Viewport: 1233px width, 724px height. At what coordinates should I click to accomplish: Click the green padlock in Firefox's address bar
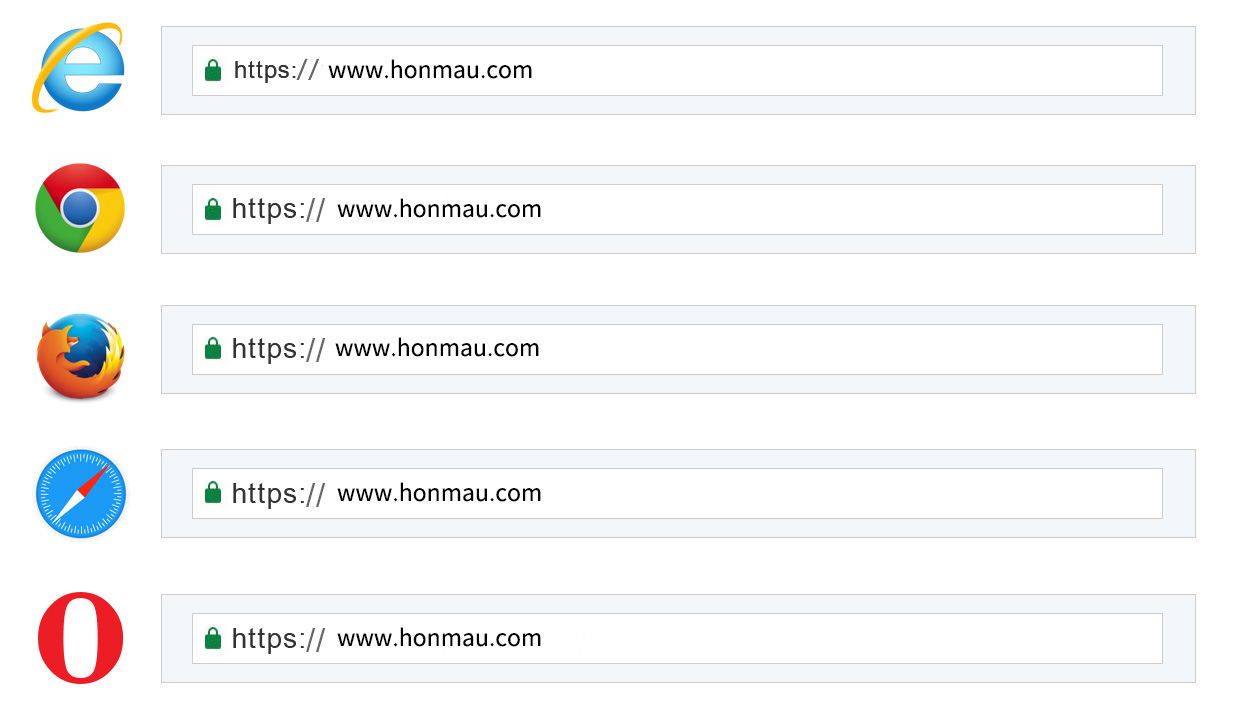click(x=212, y=348)
